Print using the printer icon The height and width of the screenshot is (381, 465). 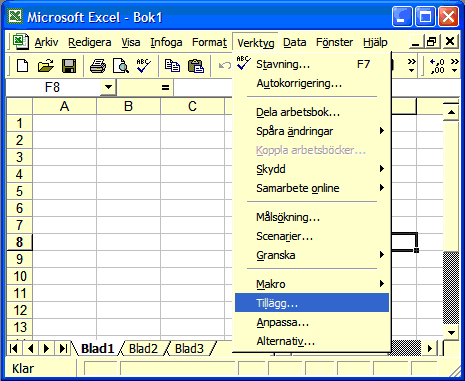pyautogui.click(x=98, y=66)
